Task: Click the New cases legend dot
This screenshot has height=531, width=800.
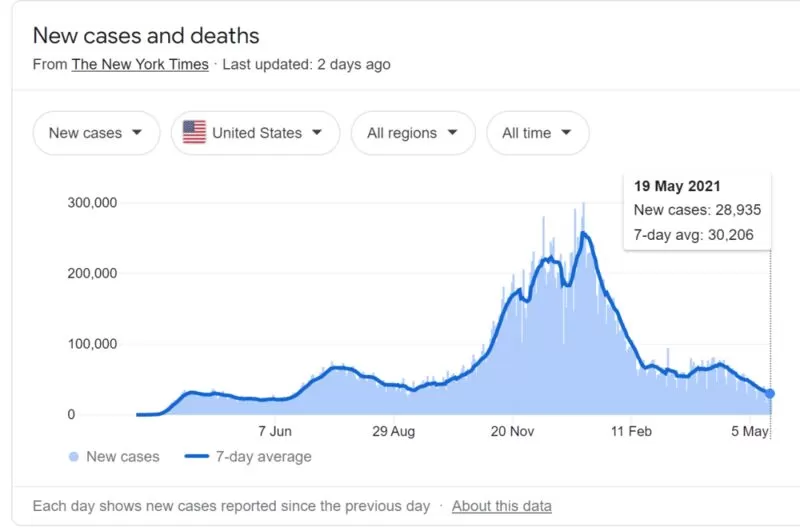Action: pos(74,457)
